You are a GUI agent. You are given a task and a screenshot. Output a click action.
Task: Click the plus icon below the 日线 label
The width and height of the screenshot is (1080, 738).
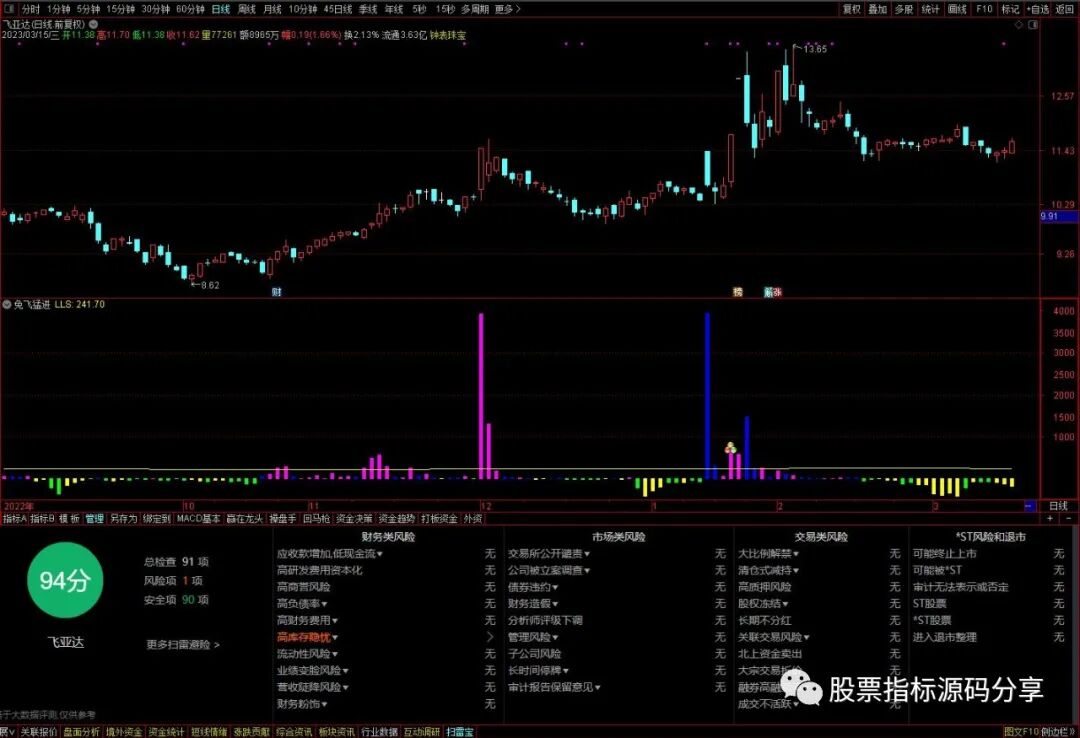point(1050,517)
